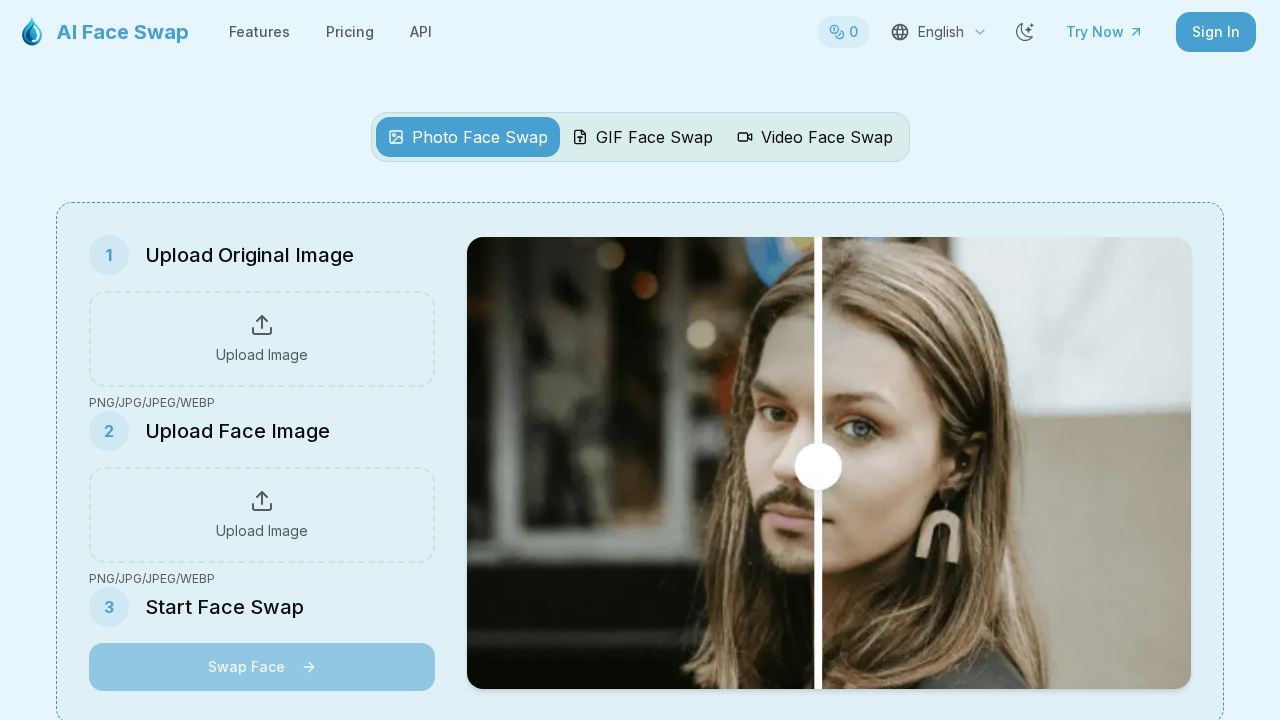The height and width of the screenshot is (720, 1280).
Task: Toggle dark mode with the moon icon
Action: tap(1024, 31)
